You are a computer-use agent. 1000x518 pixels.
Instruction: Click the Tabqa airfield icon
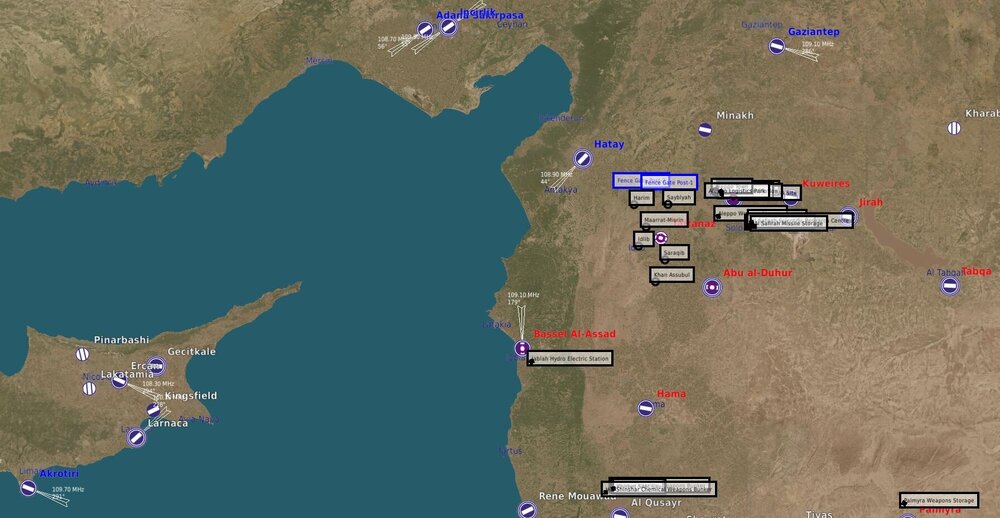tap(950, 286)
